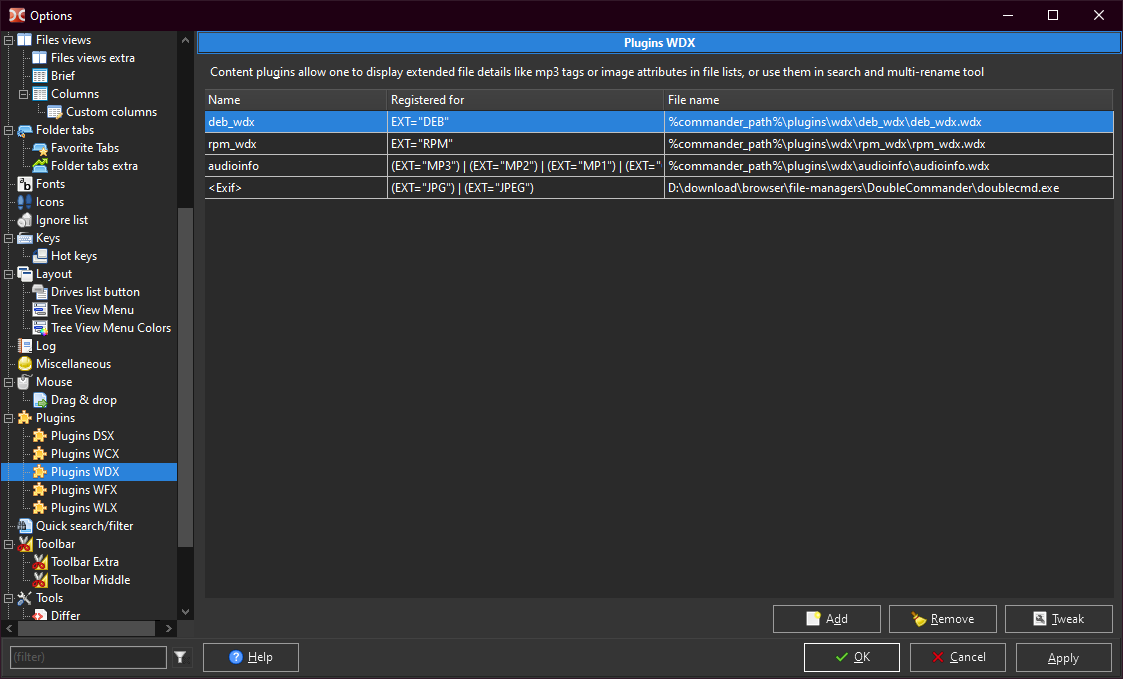Open the Plugins WLX page
1123x679 pixels.
pos(84,508)
